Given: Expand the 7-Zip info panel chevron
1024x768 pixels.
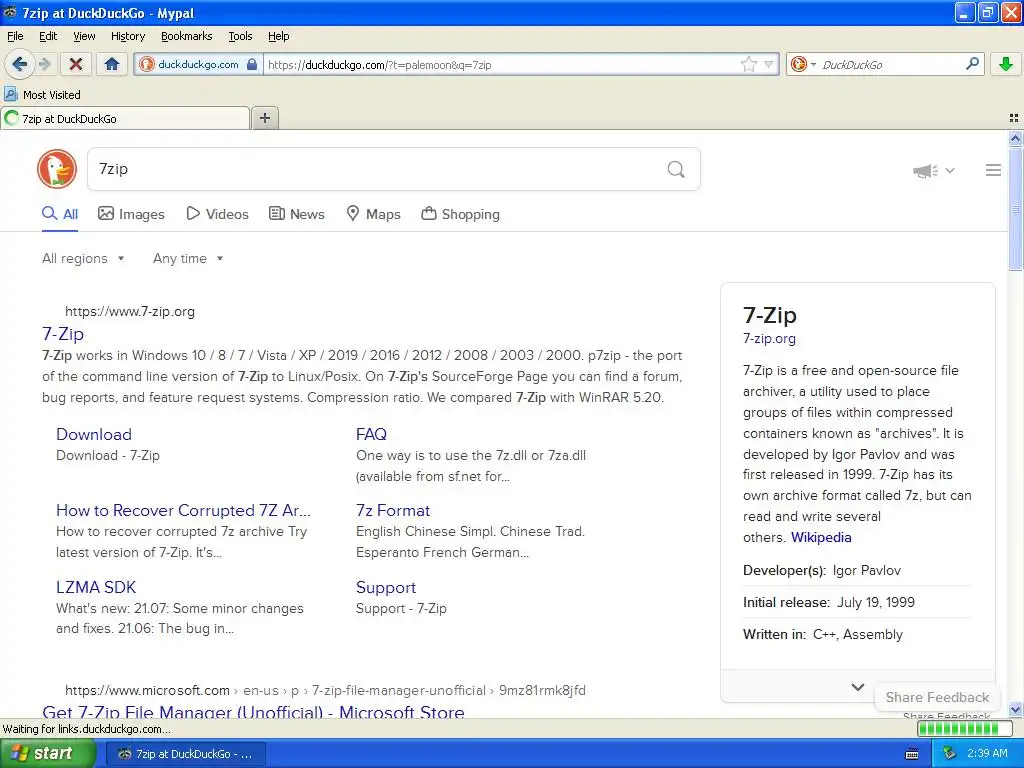Looking at the screenshot, I should coord(857,687).
